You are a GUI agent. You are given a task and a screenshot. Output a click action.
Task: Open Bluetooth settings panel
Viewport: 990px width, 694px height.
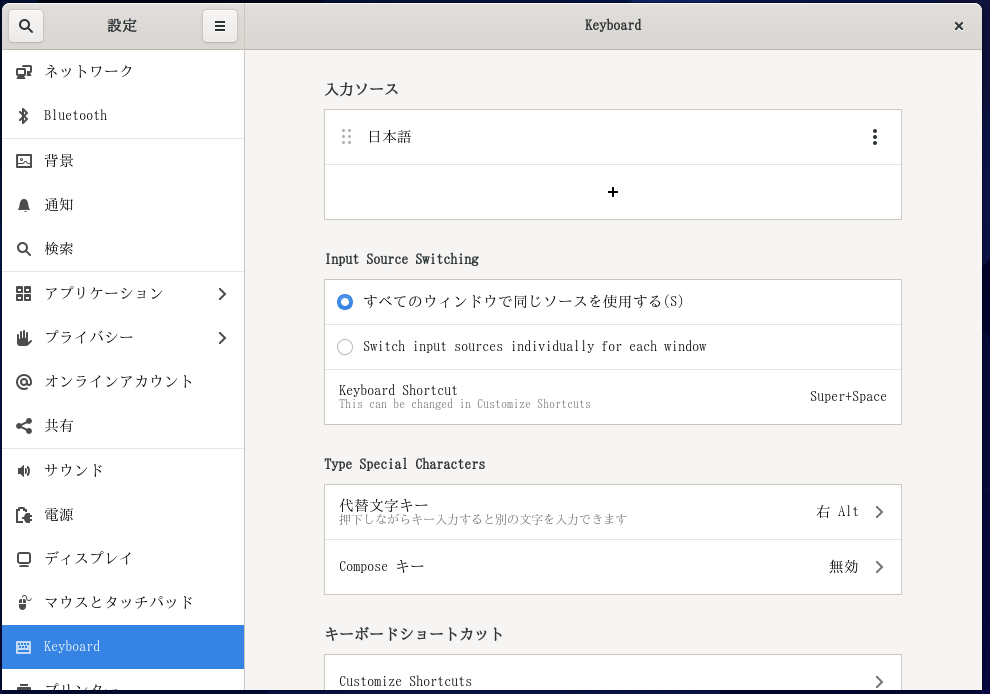tap(123, 116)
